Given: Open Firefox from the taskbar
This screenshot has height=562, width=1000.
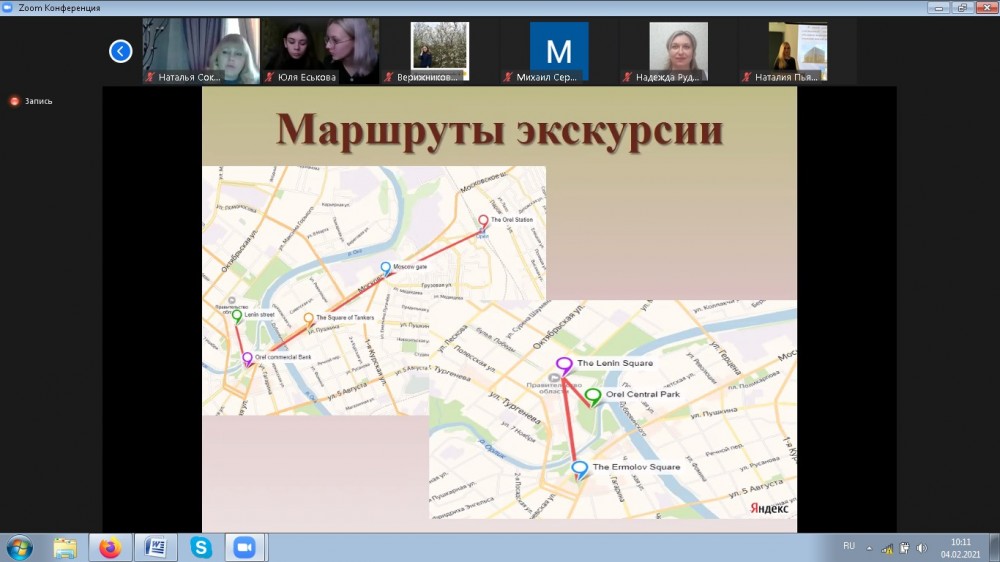Looking at the screenshot, I should tap(110, 548).
